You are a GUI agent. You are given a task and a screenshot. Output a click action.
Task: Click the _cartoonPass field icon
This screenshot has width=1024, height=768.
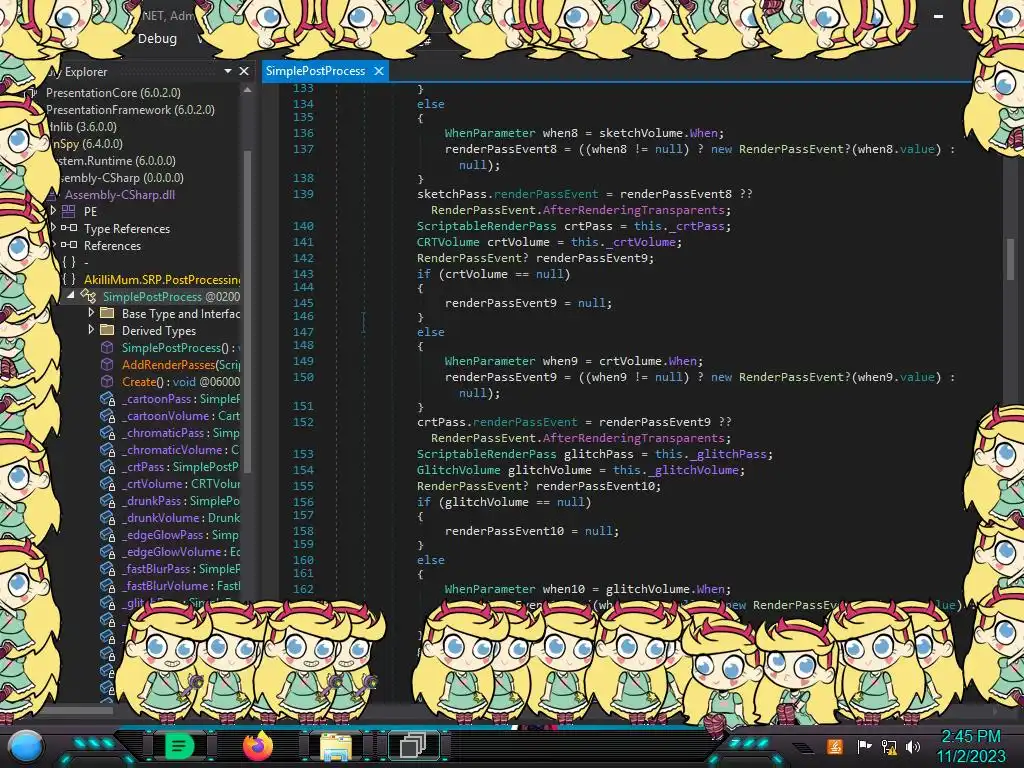coord(108,399)
